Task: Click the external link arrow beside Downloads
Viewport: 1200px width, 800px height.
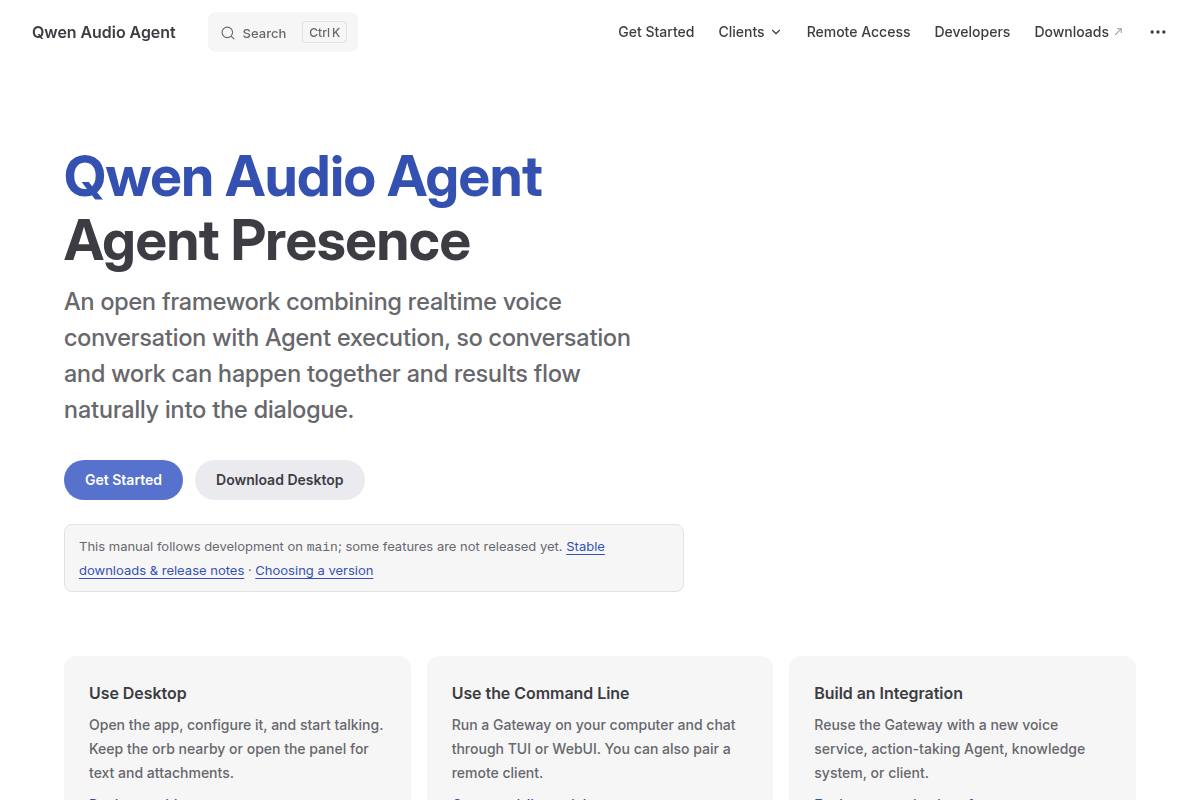Action: click(1118, 32)
